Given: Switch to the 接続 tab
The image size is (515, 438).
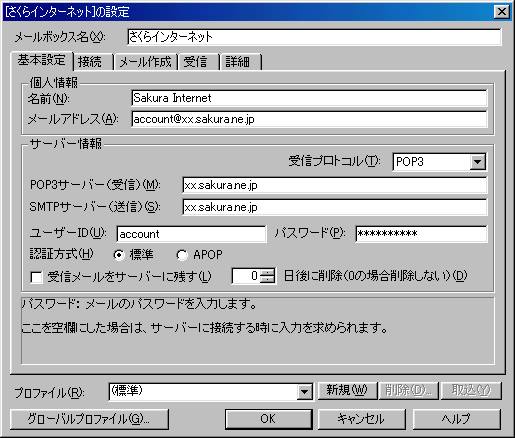Looking at the screenshot, I should (x=93, y=62).
